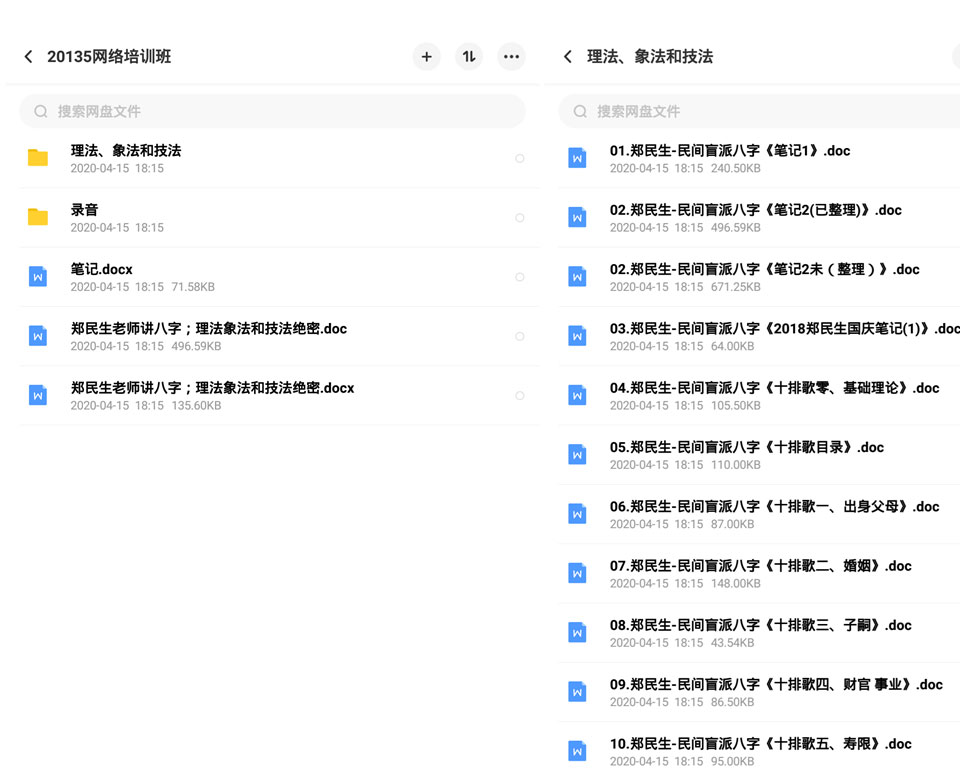960x777 pixels.
Task: Click doc icon of 01.《笔记1》.doc
Action: pos(577,158)
